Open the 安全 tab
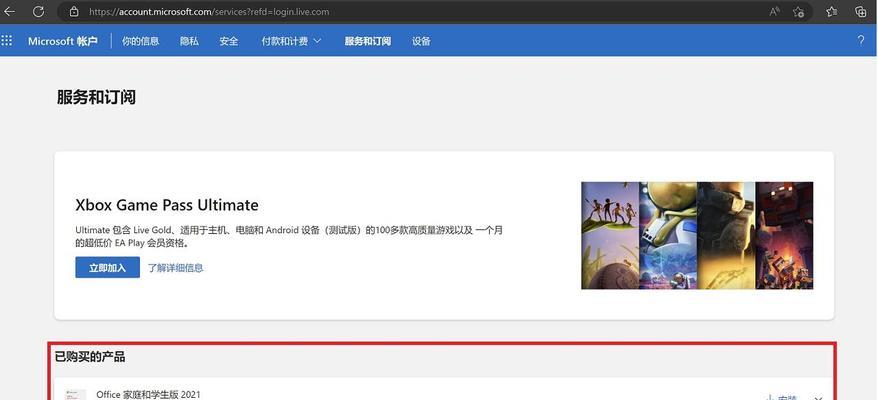Screen dimensions: 878x400 (229, 41)
